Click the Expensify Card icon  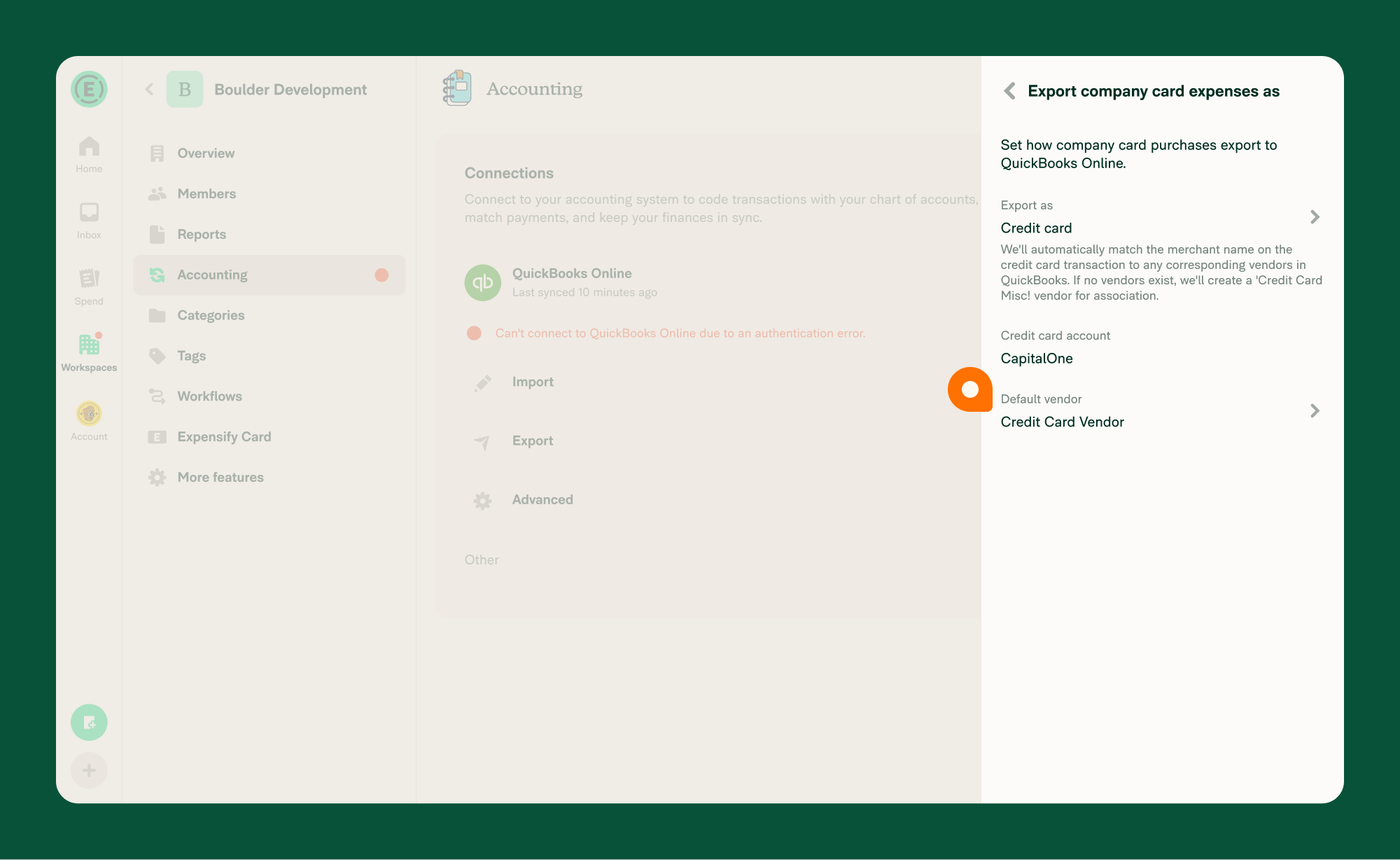(x=157, y=437)
